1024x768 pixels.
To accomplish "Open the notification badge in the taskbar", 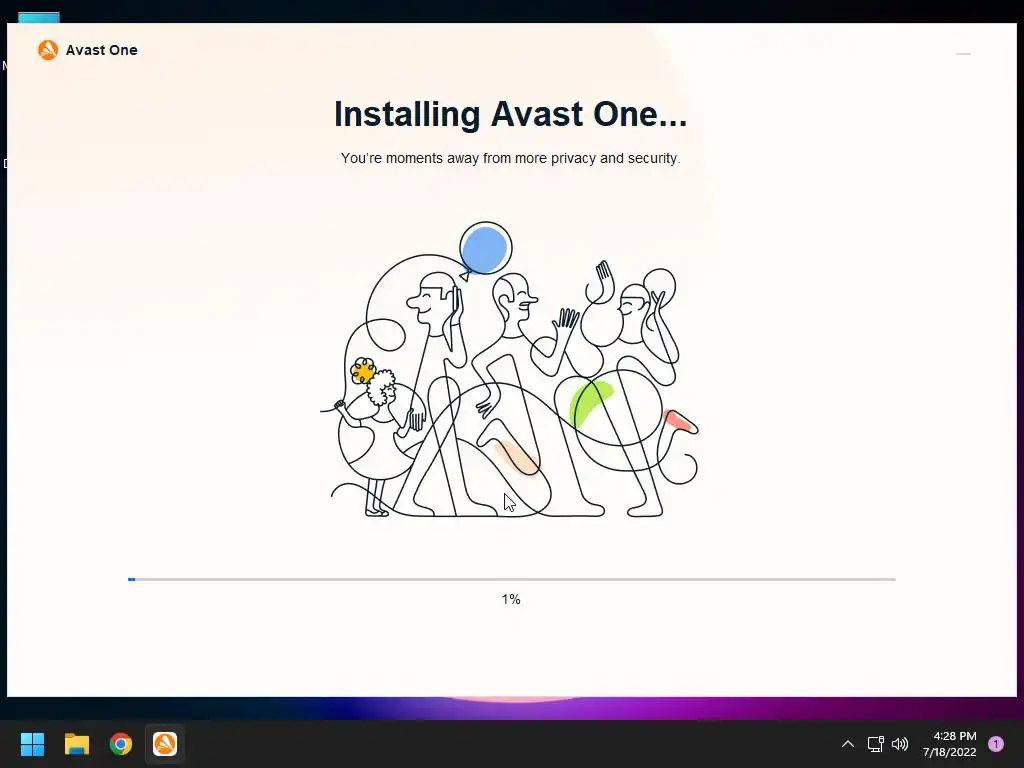I will coord(996,744).
